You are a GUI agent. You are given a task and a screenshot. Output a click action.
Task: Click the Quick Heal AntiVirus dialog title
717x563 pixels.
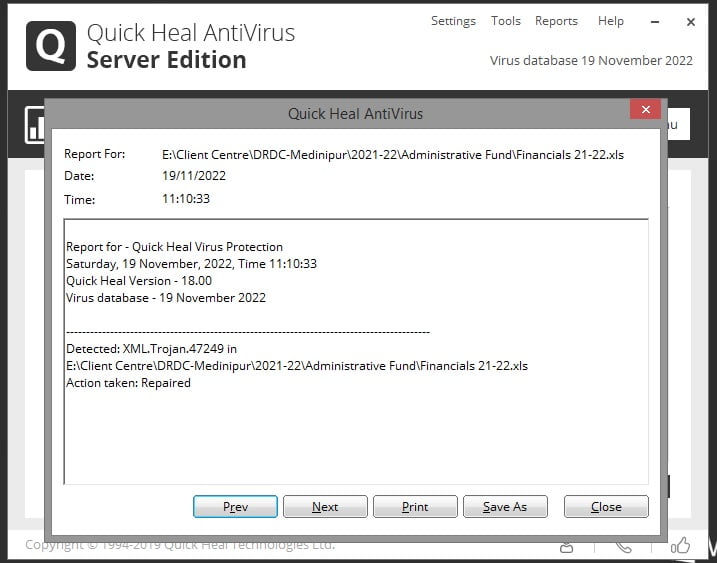[x=355, y=113]
